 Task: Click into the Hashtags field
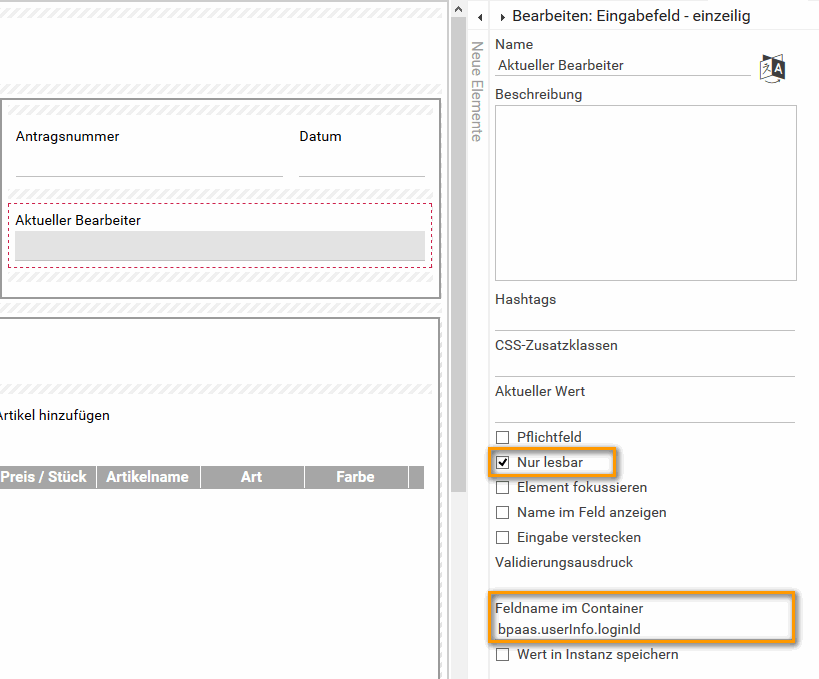pyautogui.click(x=645, y=319)
